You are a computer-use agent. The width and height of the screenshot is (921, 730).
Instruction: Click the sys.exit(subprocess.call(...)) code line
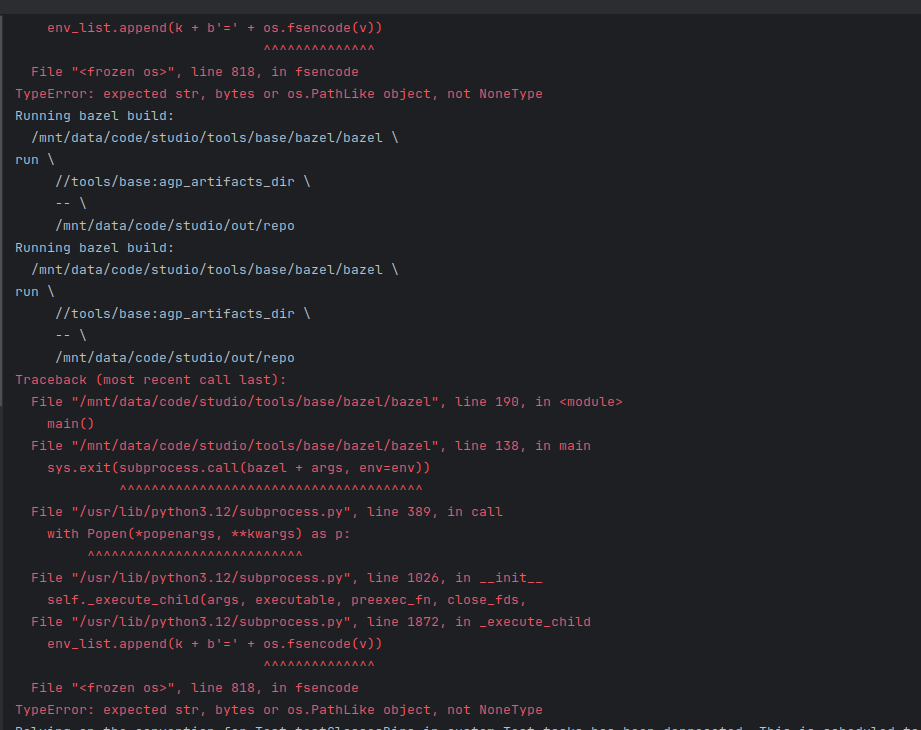238,468
